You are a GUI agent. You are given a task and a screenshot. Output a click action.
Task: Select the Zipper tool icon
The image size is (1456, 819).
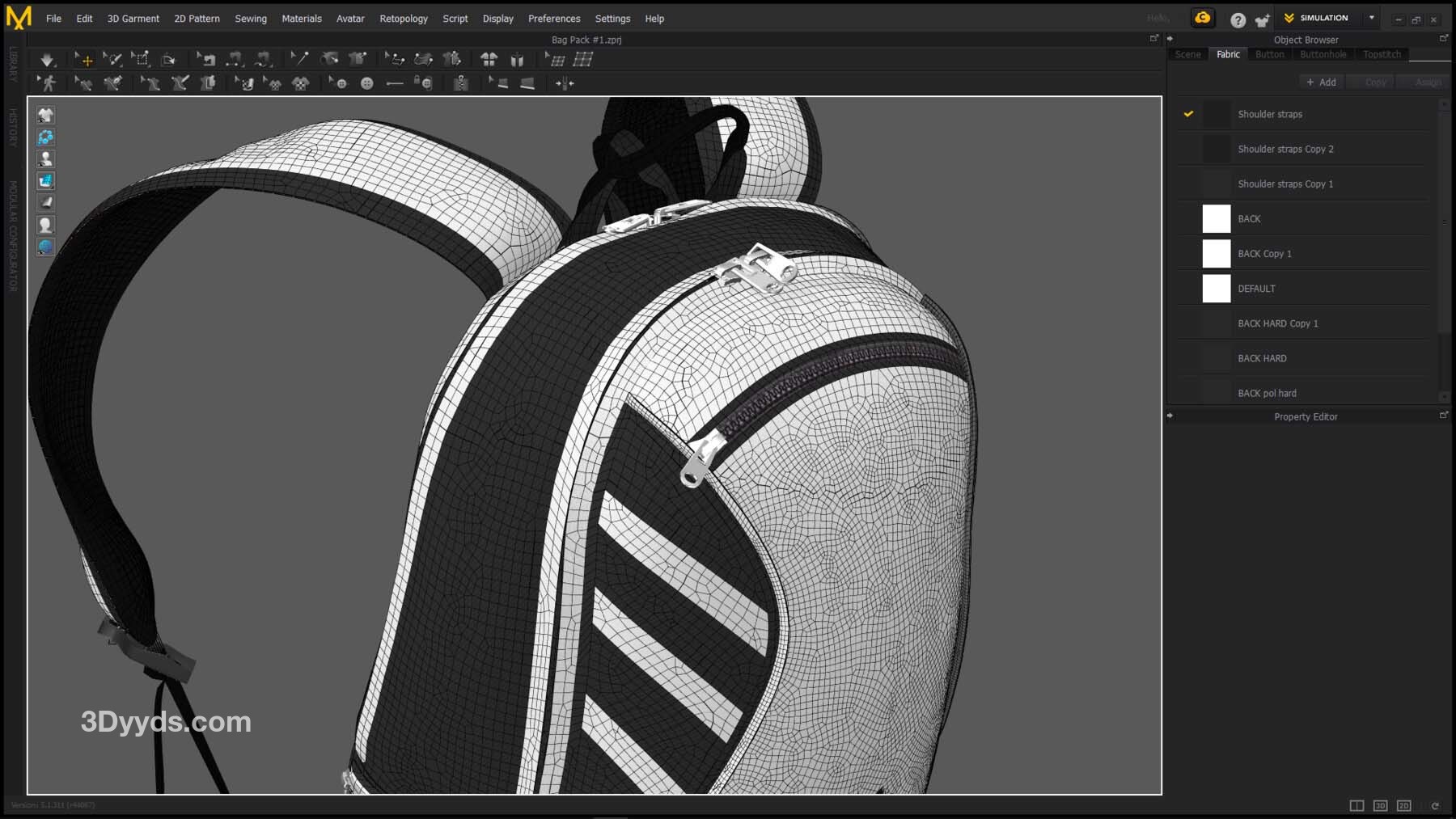(460, 83)
